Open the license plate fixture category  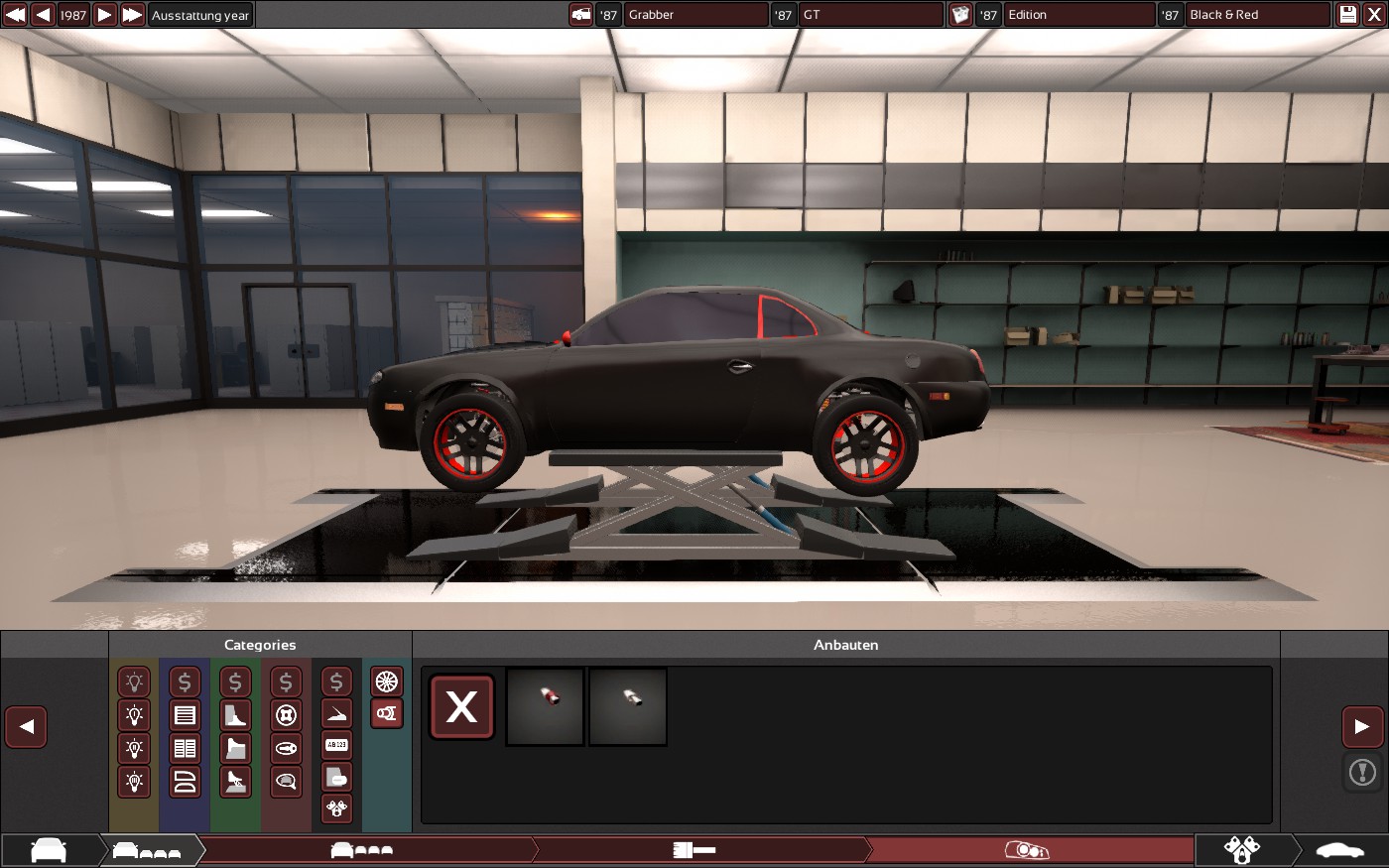pyautogui.click(x=336, y=745)
